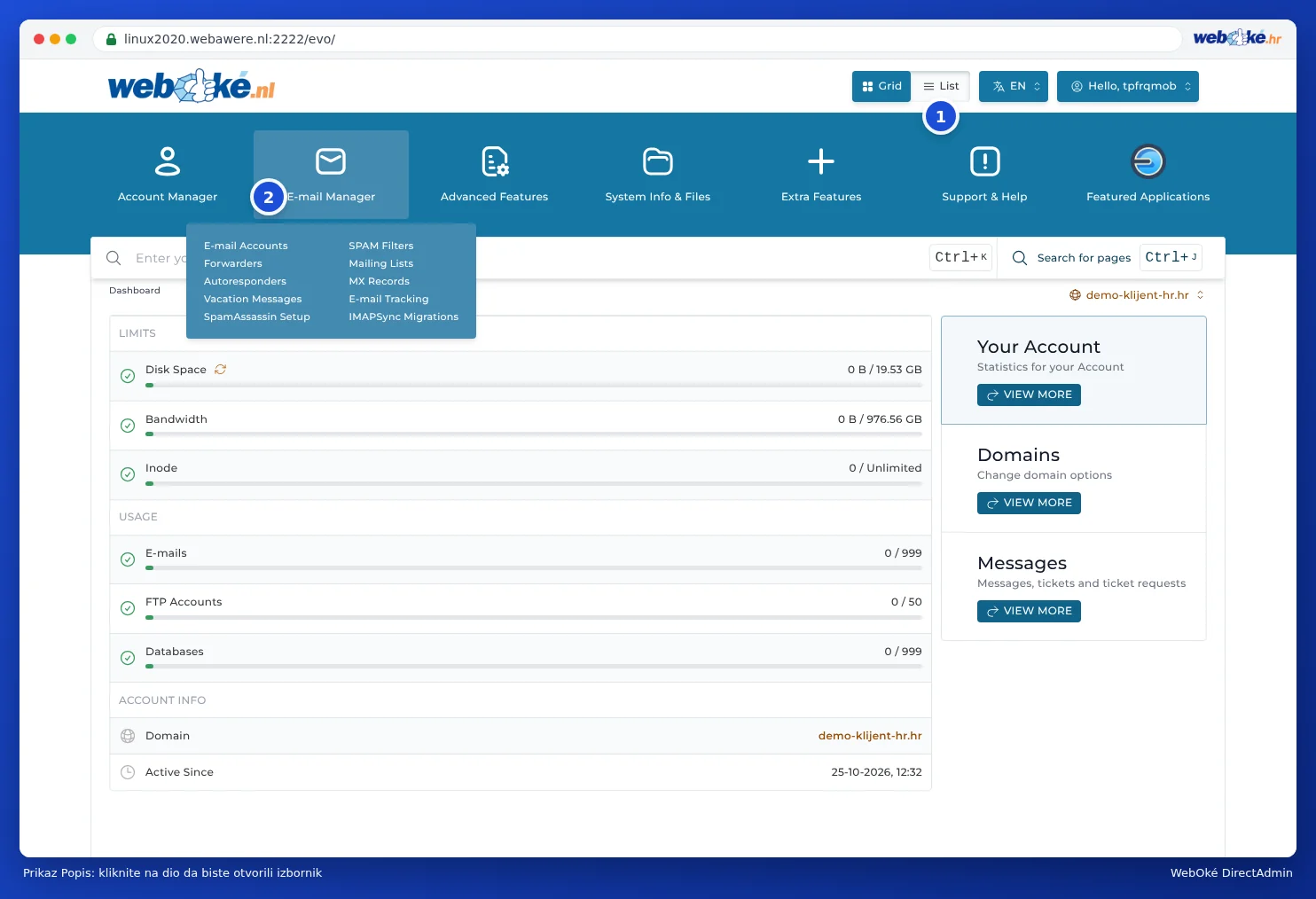Select E-mail Accounts from the submenu
The image size is (1316, 899).
click(x=246, y=246)
